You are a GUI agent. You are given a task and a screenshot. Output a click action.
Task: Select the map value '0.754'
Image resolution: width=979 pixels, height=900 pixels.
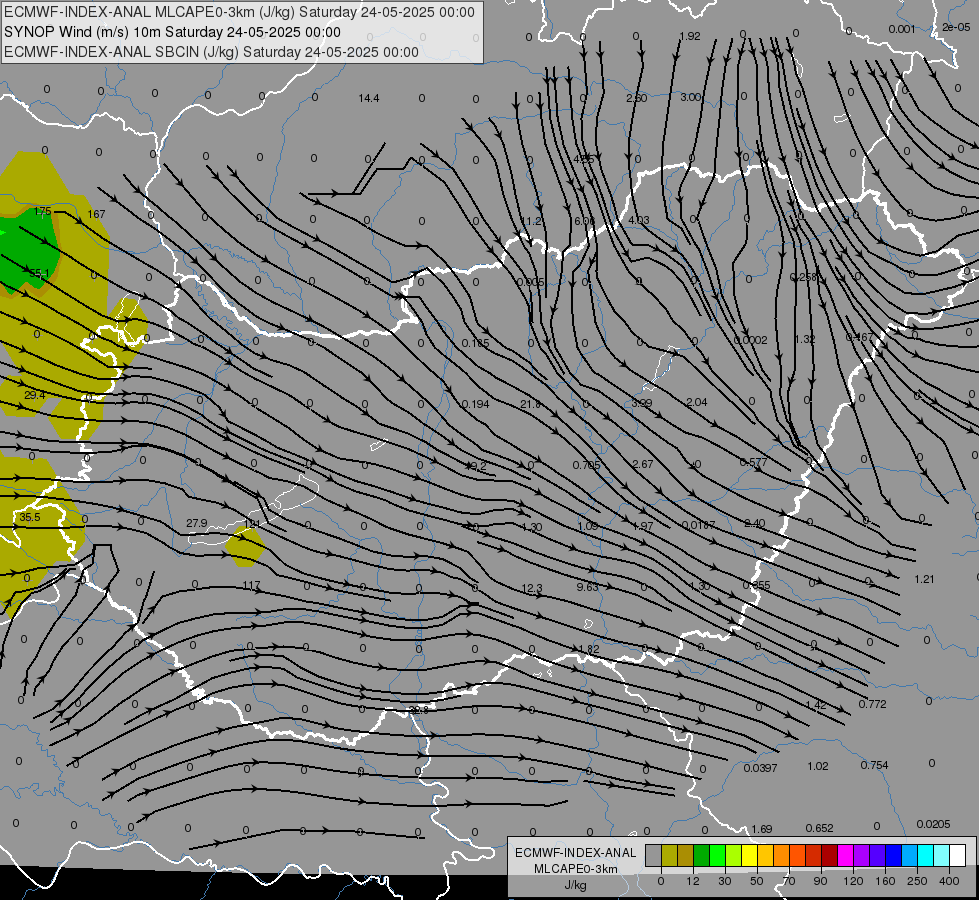(874, 765)
